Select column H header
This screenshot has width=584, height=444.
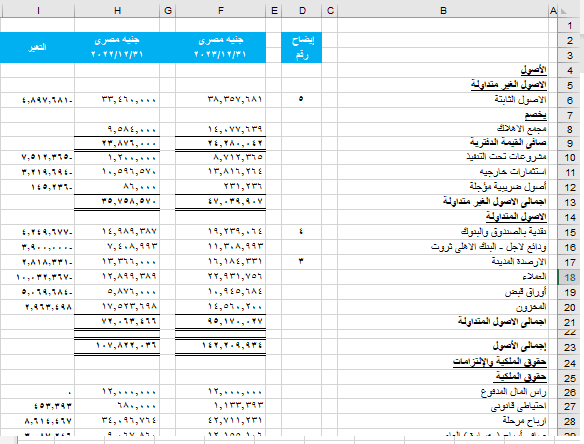(117, 11)
